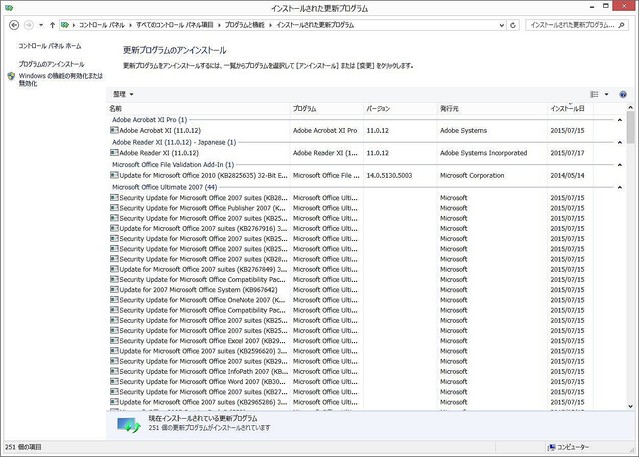Click publisher Adobe Systems Incorporated cell
This screenshot has height=457, width=639.
click(x=483, y=153)
